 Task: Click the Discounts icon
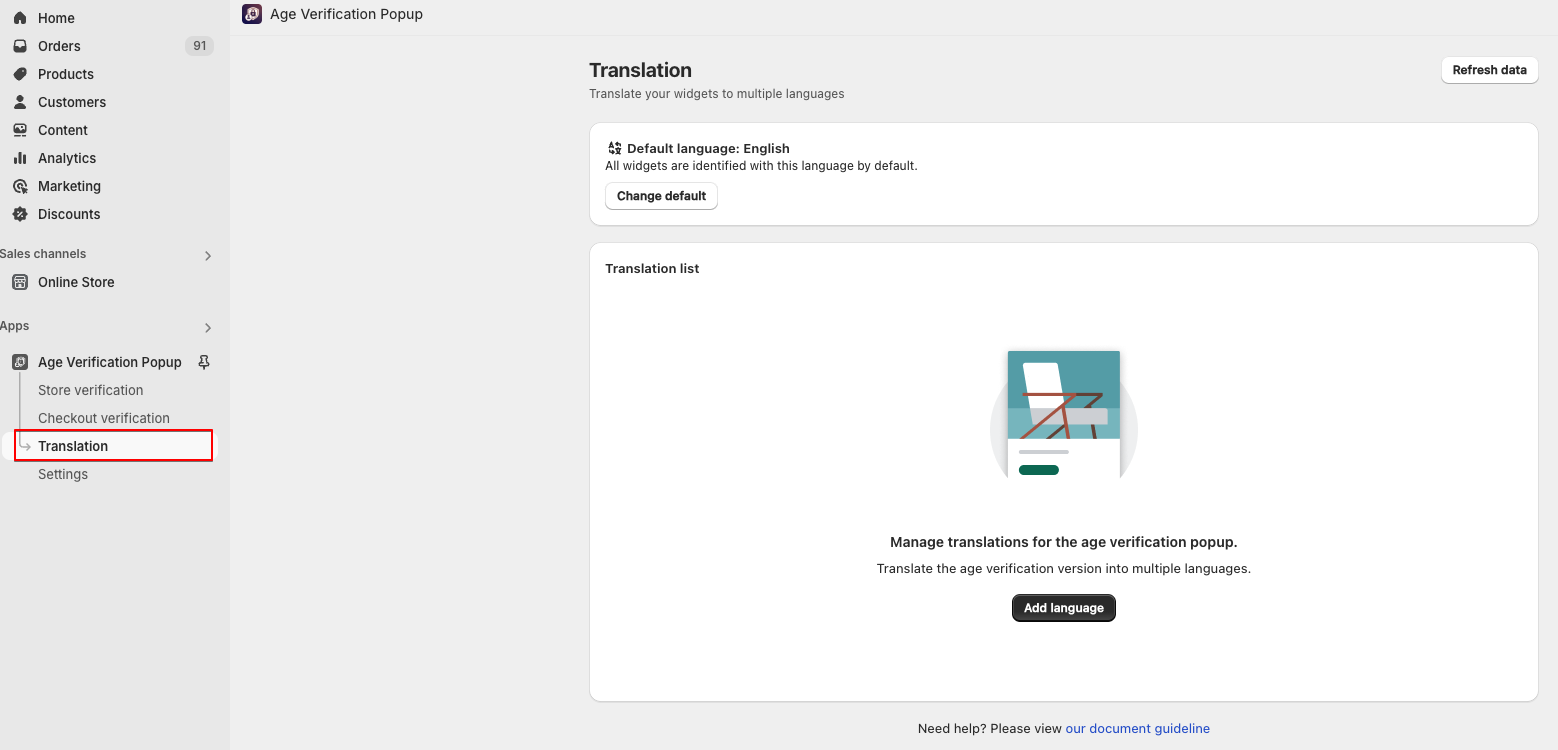20,214
